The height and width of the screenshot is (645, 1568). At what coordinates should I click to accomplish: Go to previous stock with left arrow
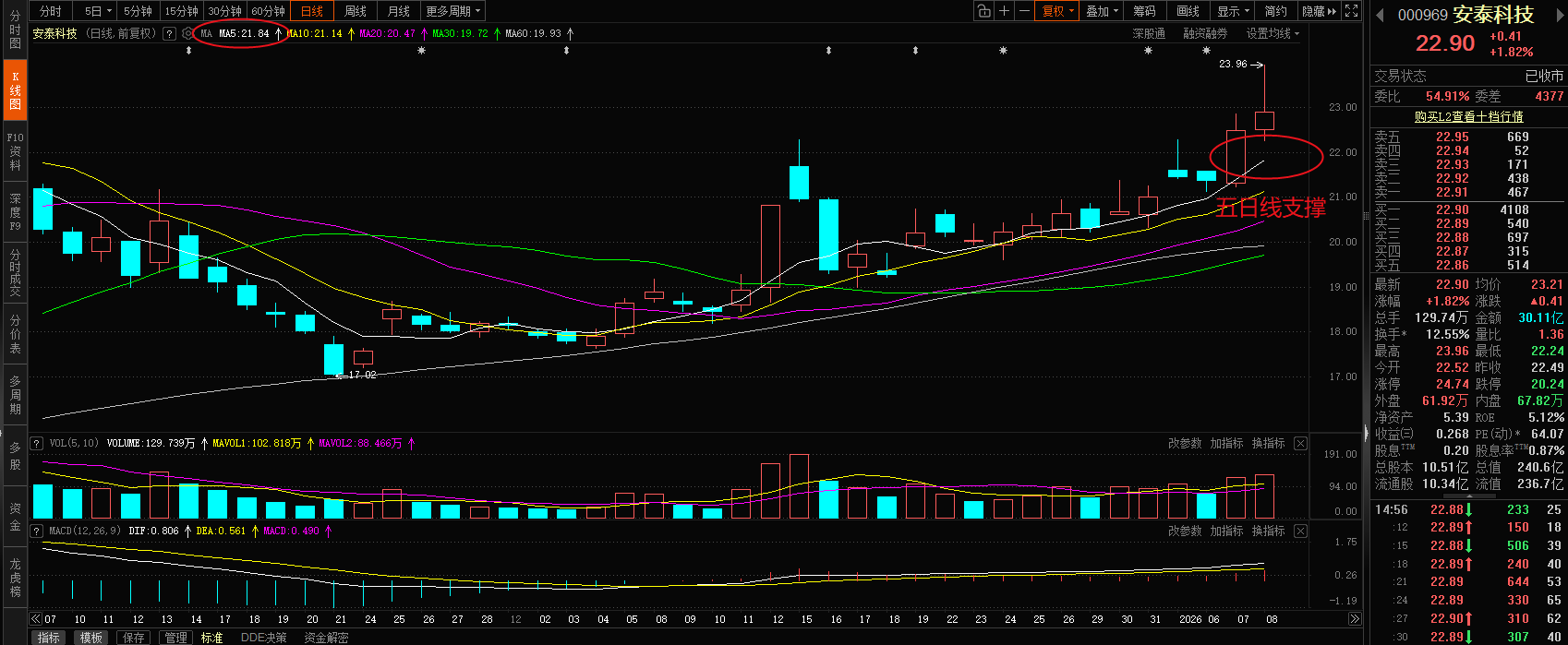click(1381, 15)
